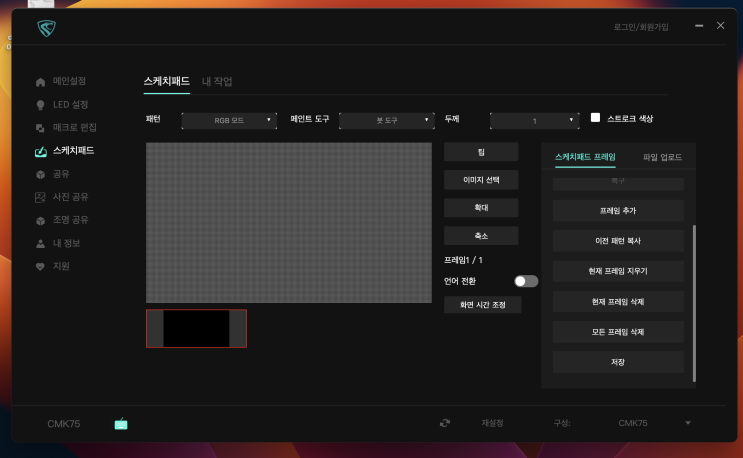
Task: Click the cube icon beside 조명 공유
Action: pyautogui.click(x=40, y=221)
